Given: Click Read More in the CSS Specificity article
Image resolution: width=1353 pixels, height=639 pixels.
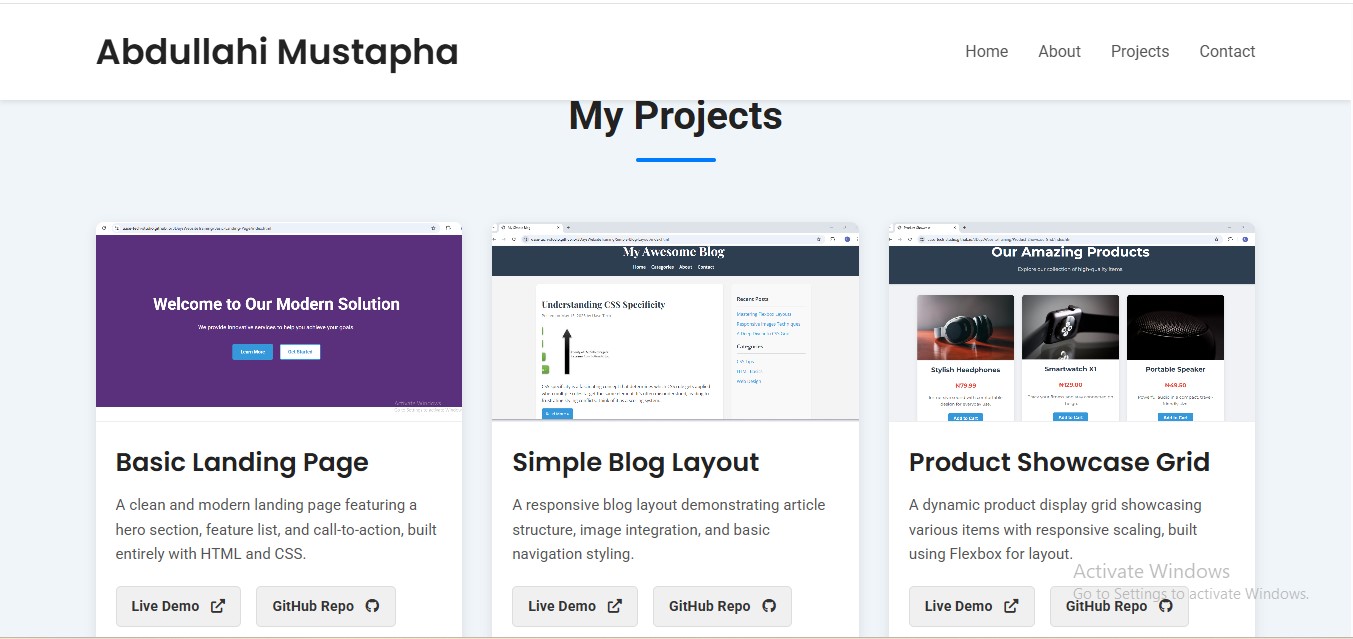Looking at the screenshot, I should pos(557,414).
